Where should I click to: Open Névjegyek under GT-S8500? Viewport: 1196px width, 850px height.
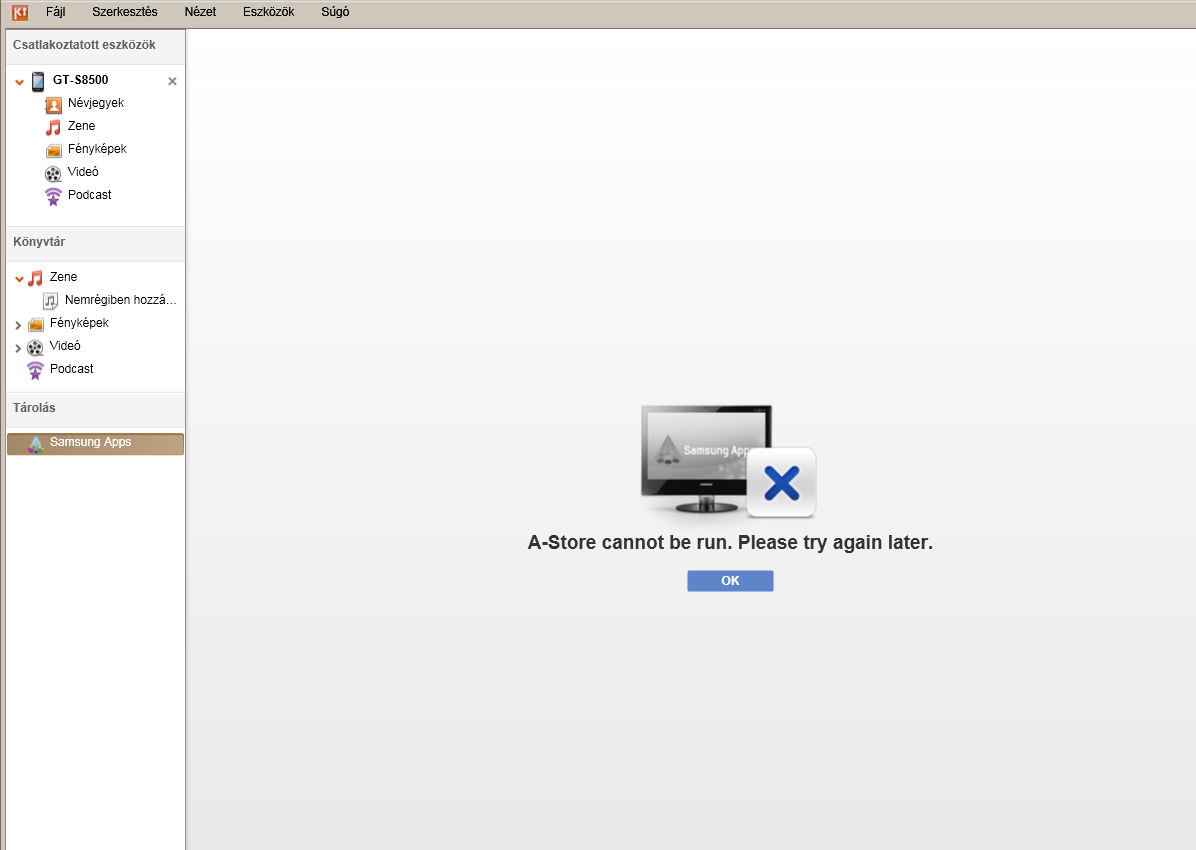click(96, 103)
